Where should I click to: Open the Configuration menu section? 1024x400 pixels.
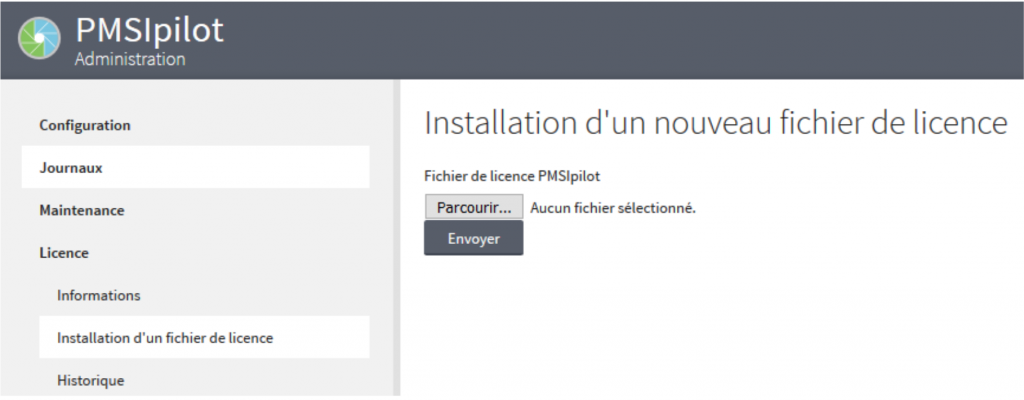85,125
